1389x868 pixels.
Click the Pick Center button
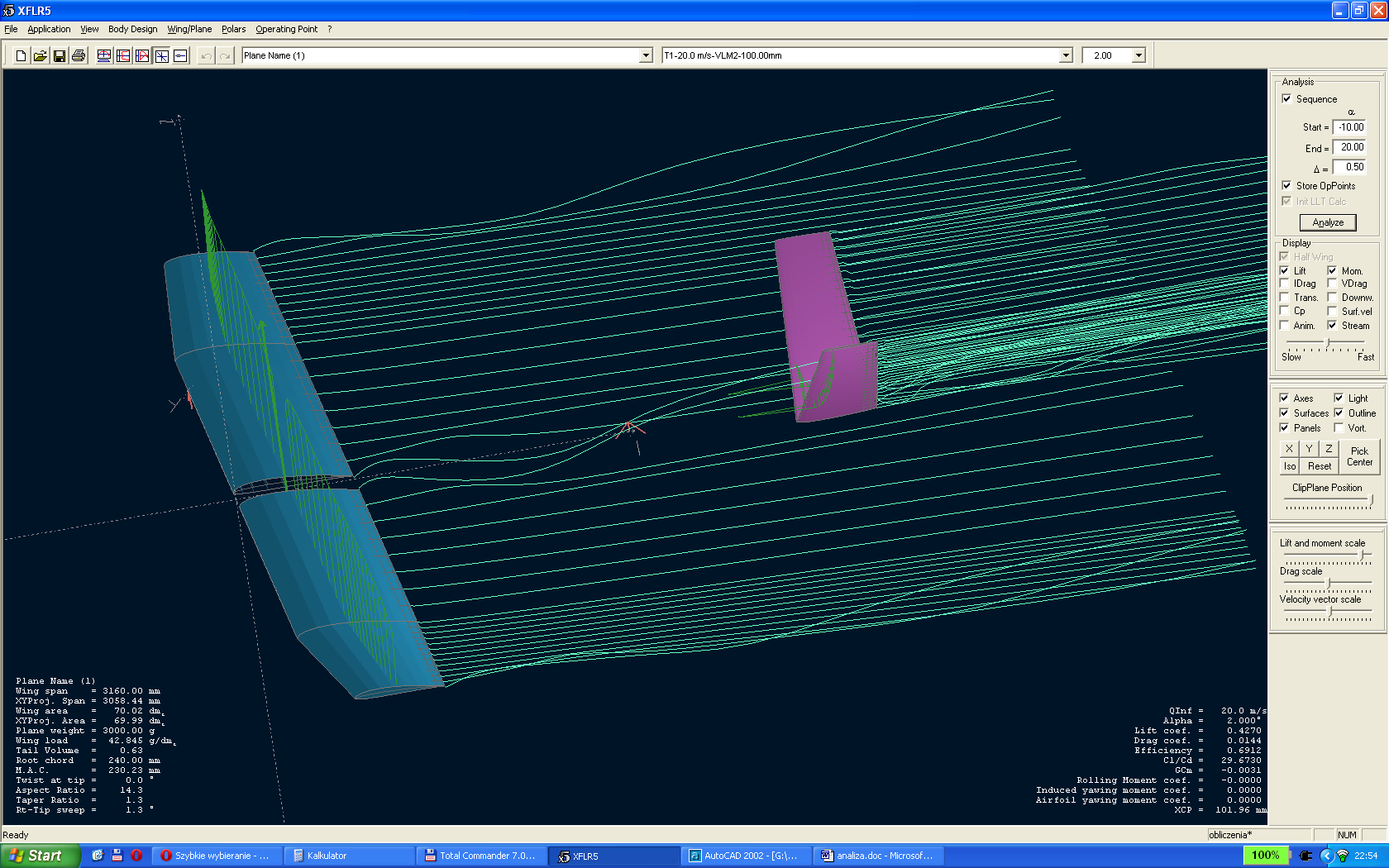click(x=1359, y=456)
